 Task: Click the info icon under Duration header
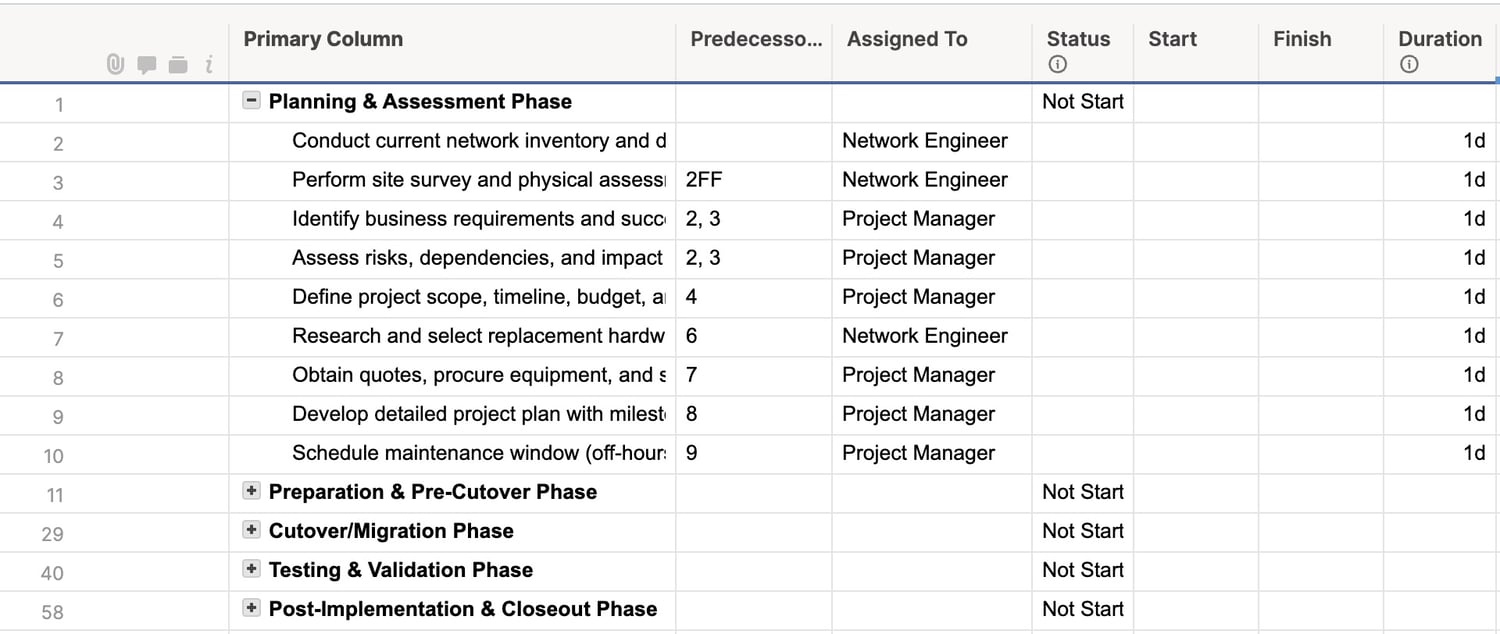tap(1409, 64)
